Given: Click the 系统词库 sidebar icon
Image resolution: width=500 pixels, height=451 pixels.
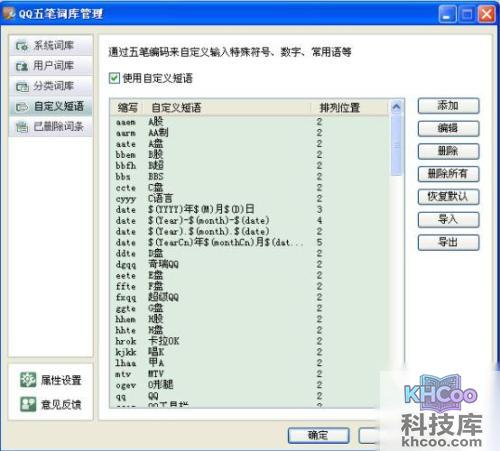Looking at the screenshot, I should pyautogui.click(x=22, y=46).
